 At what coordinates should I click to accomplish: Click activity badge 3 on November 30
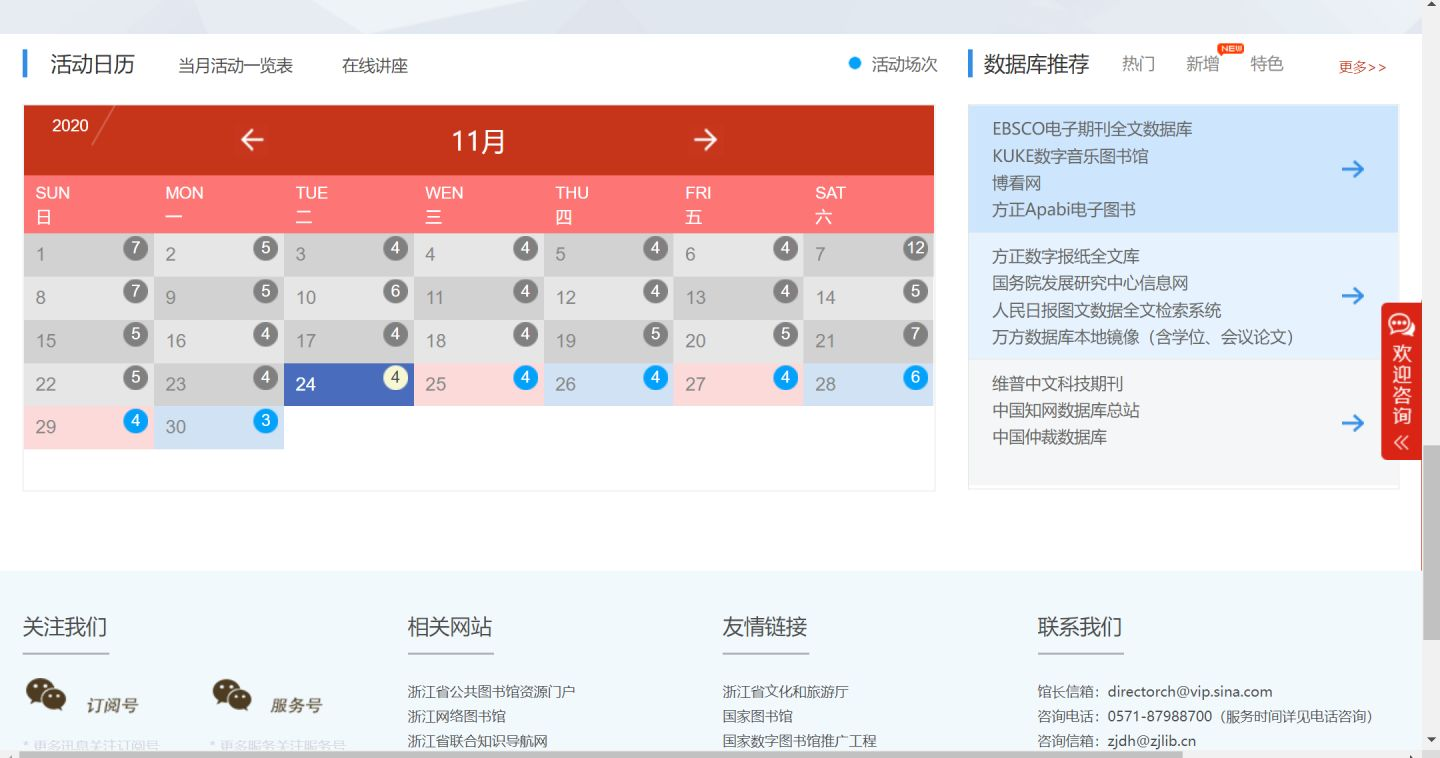[x=266, y=420]
